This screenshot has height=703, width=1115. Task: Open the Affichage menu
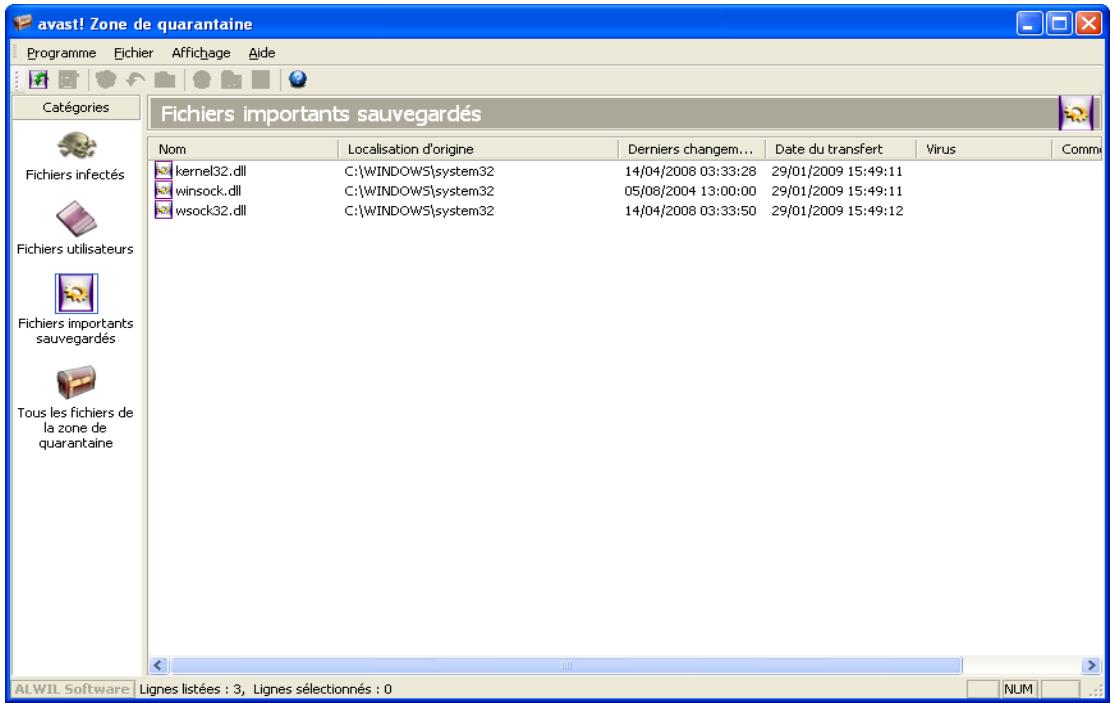click(201, 53)
